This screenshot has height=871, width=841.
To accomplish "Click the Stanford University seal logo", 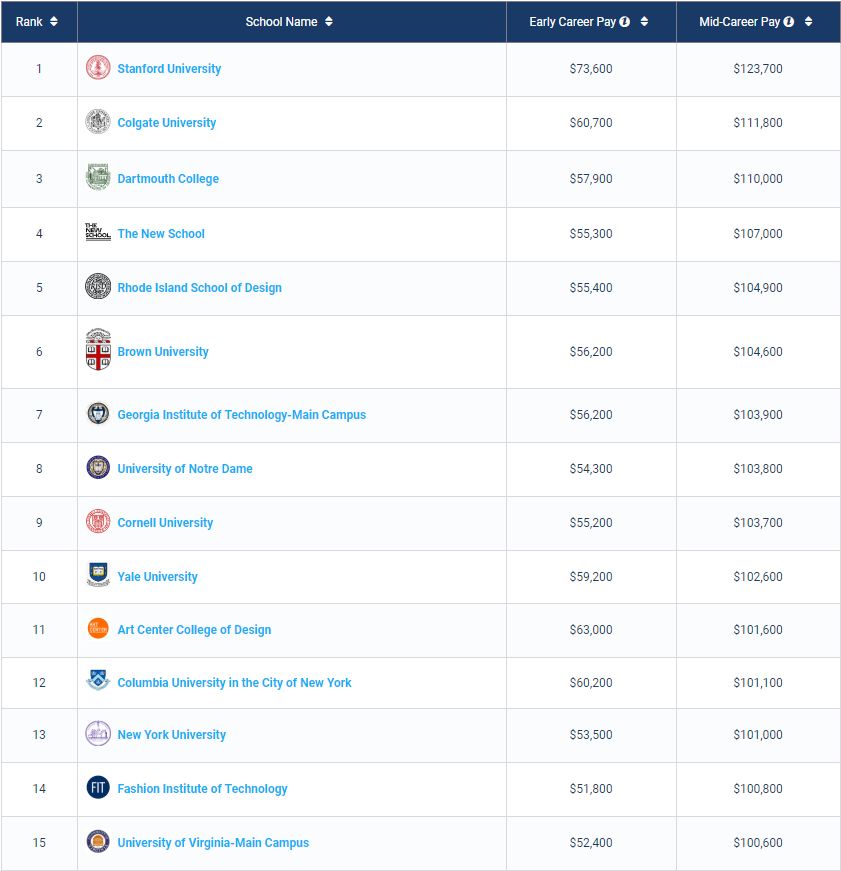I will pyautogui.click(x=98, y=67).
